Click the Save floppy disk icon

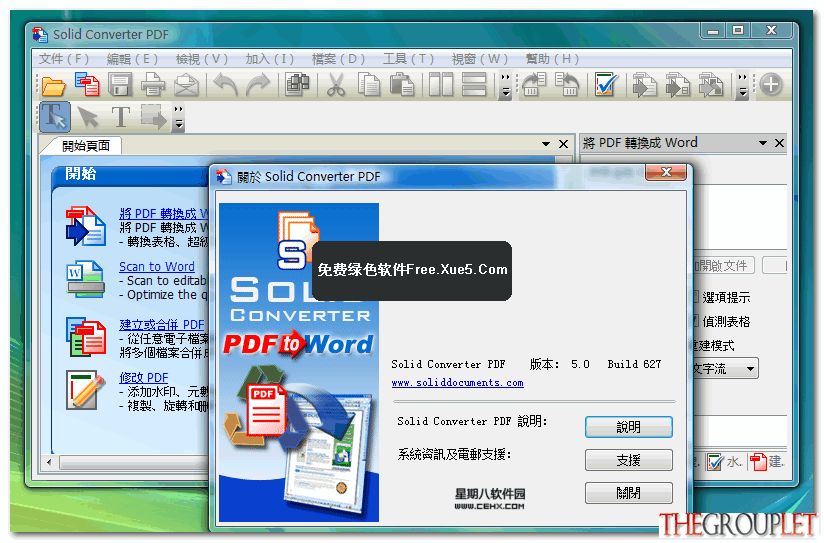point(120,85)
